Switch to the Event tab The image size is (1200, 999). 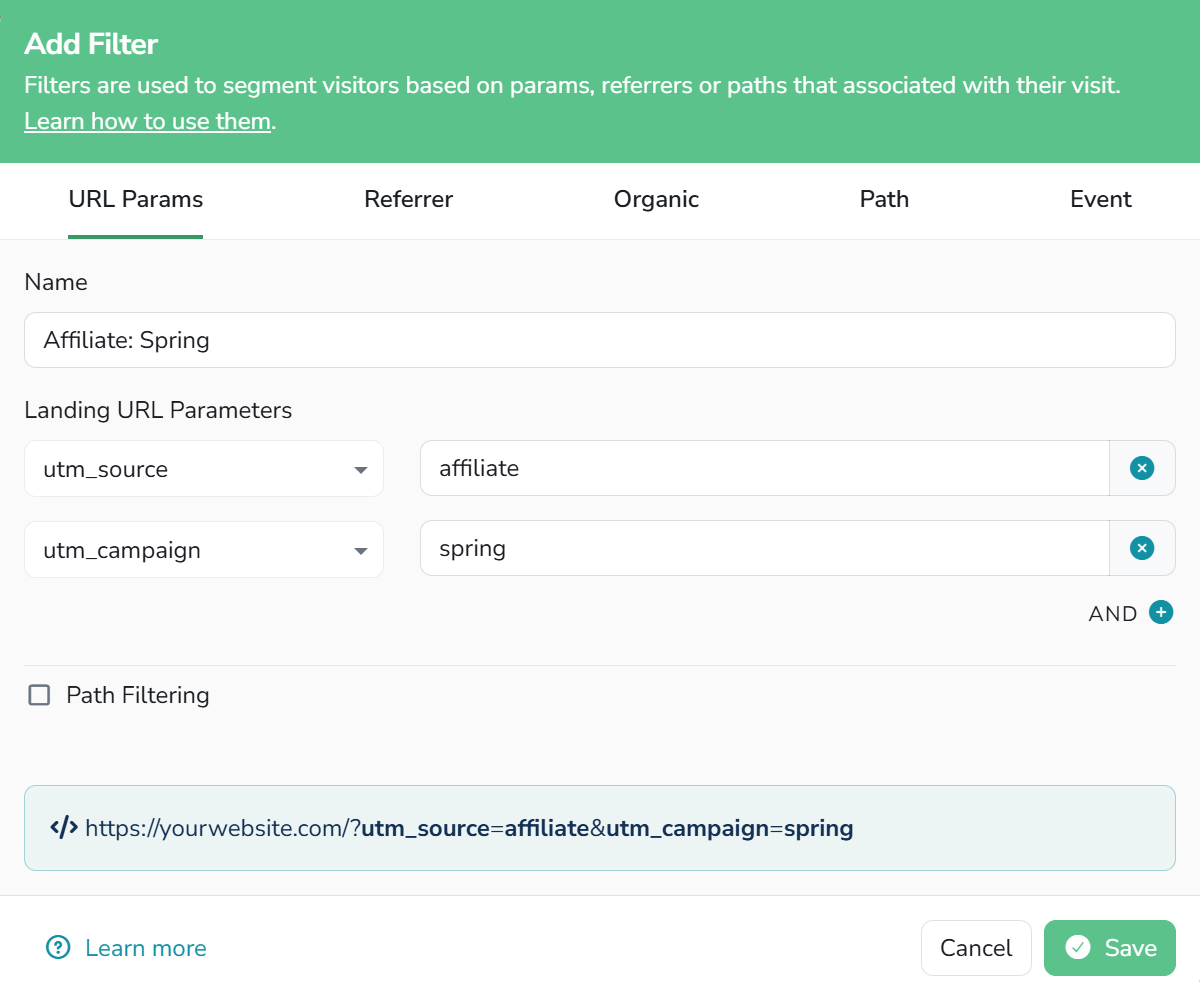click(x=1101, y=199)
